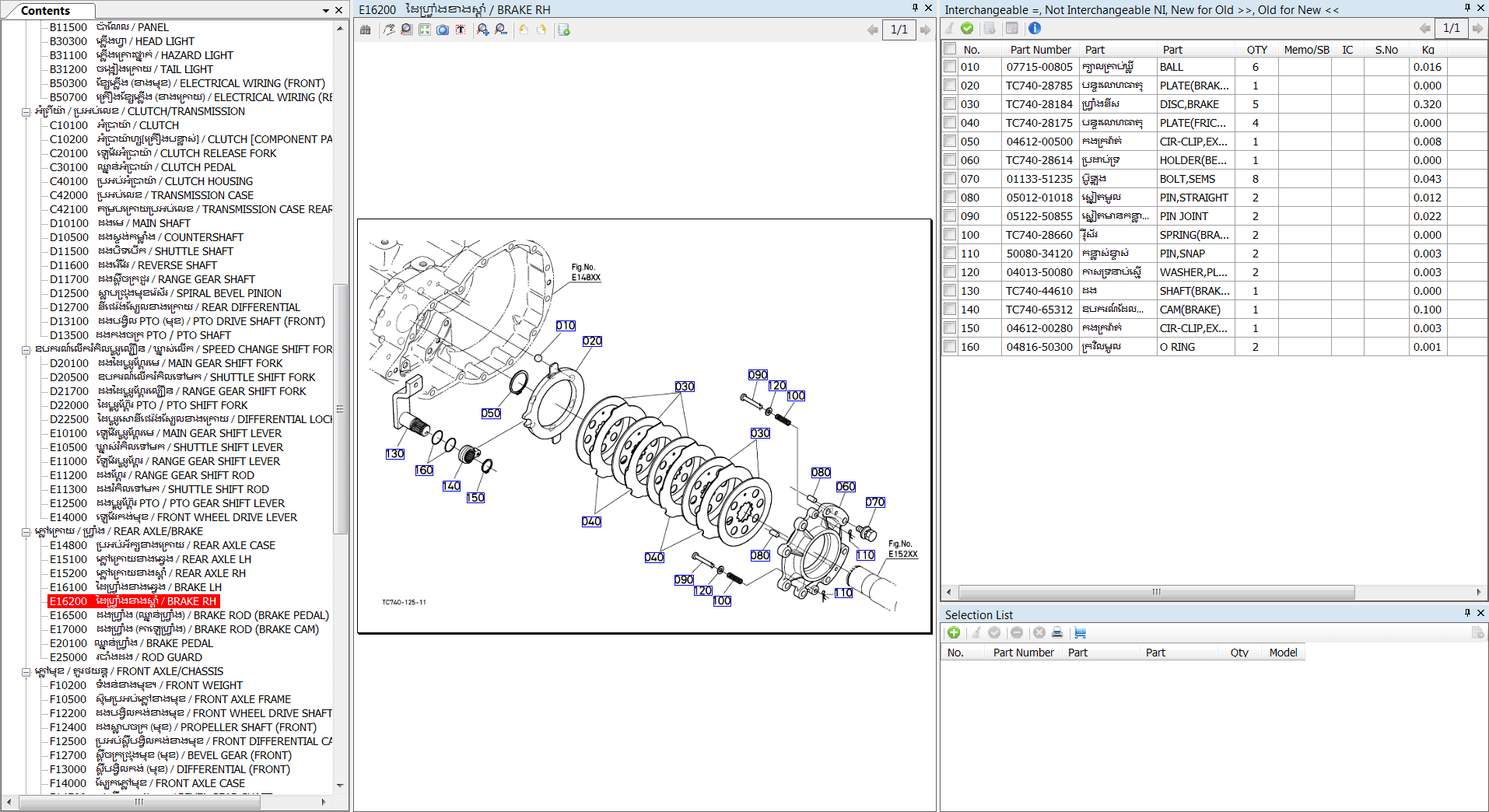Tick the DISC,BRAKE row checkbox

pos(950,103)
